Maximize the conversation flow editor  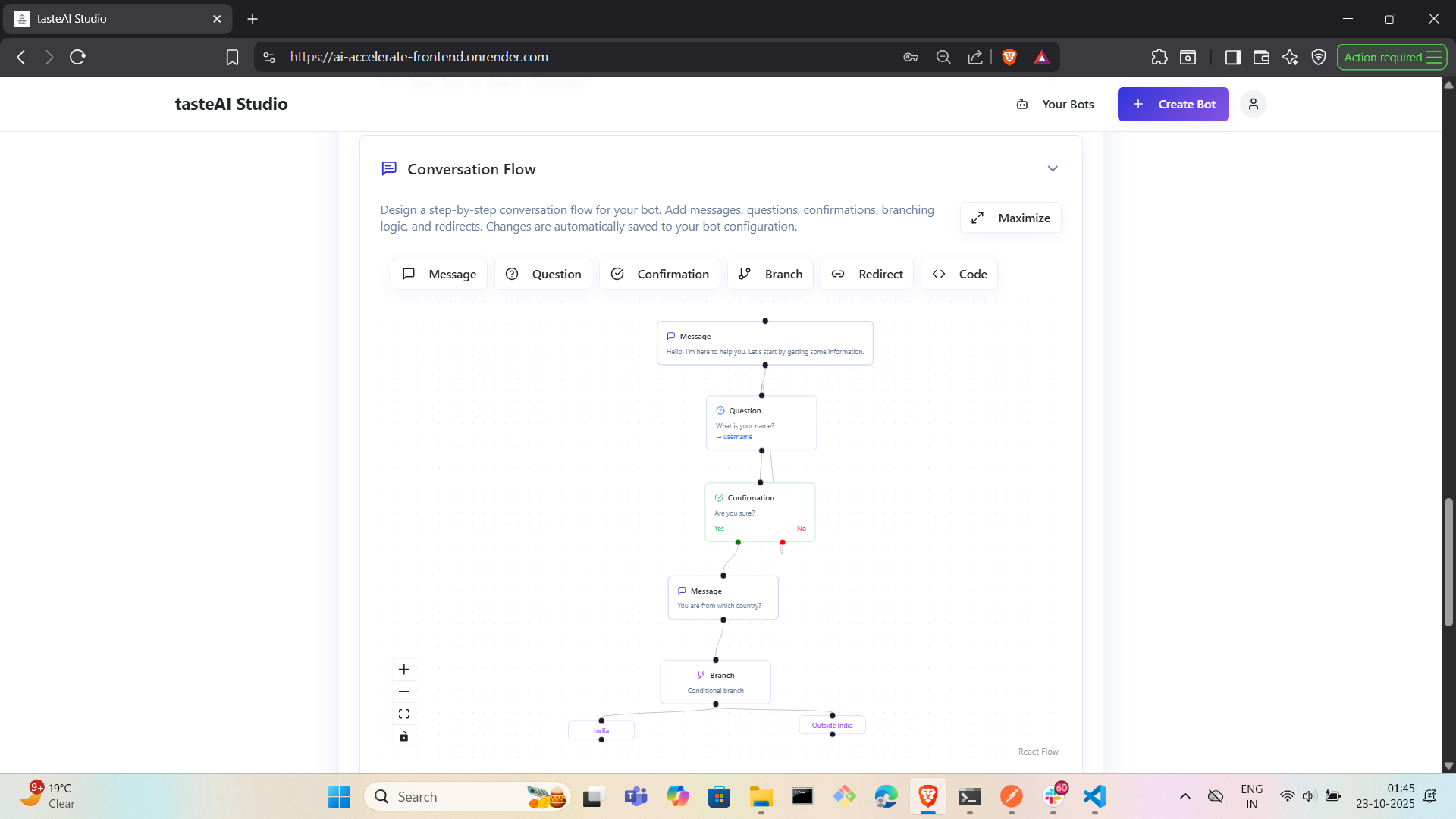tap(1011, 218)
